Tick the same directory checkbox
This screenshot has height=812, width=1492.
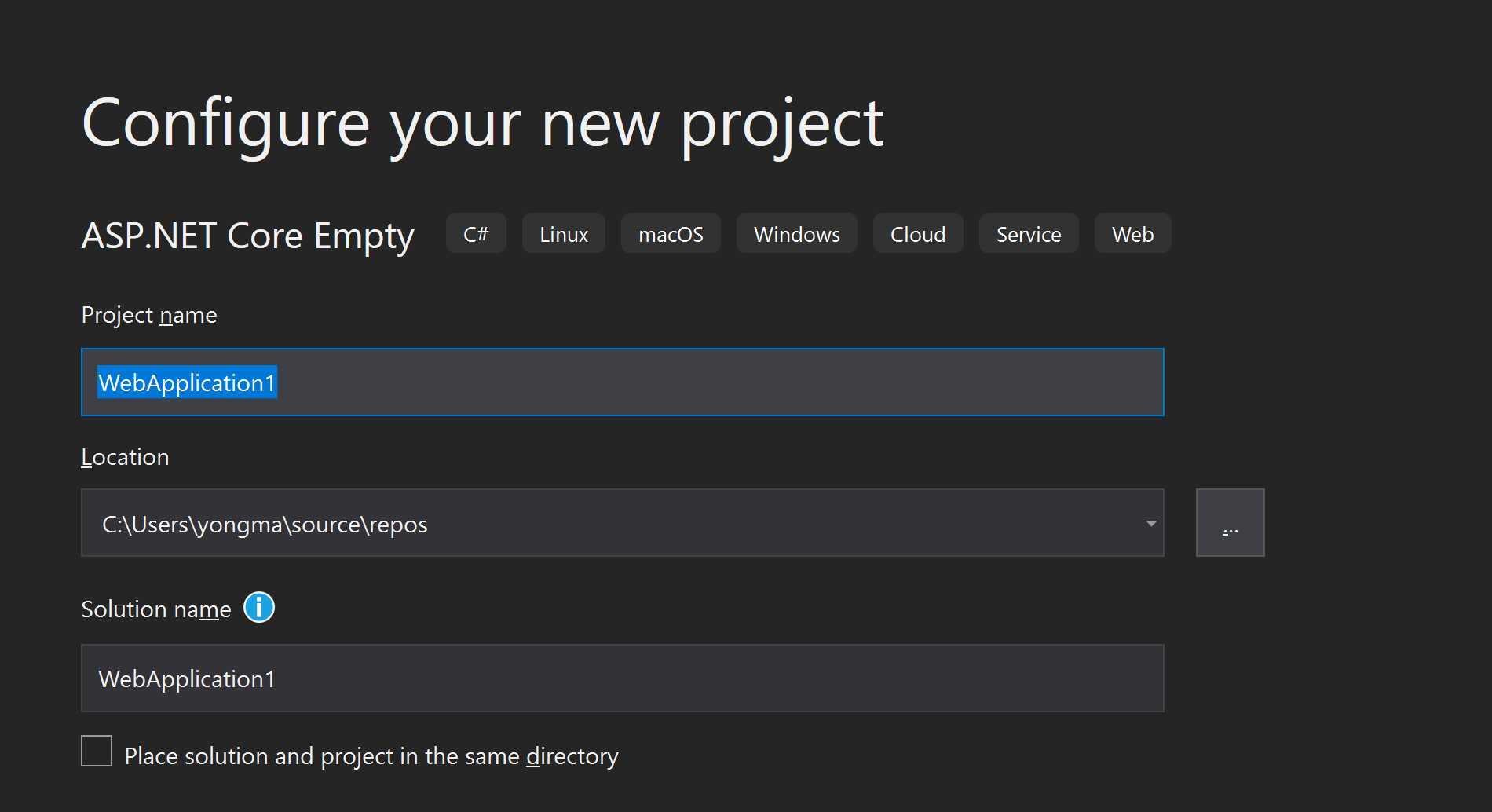click(x=97, y=752)
